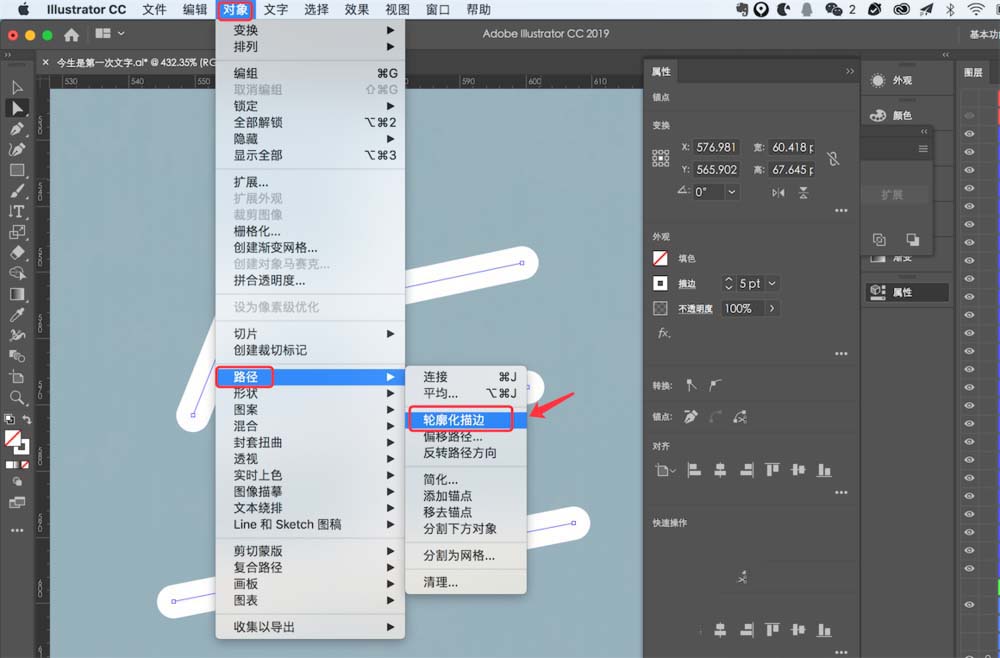This screenshot has width=1000, height=658.
Task: Select 路径 in the object menu
Action: coord(310,377)
